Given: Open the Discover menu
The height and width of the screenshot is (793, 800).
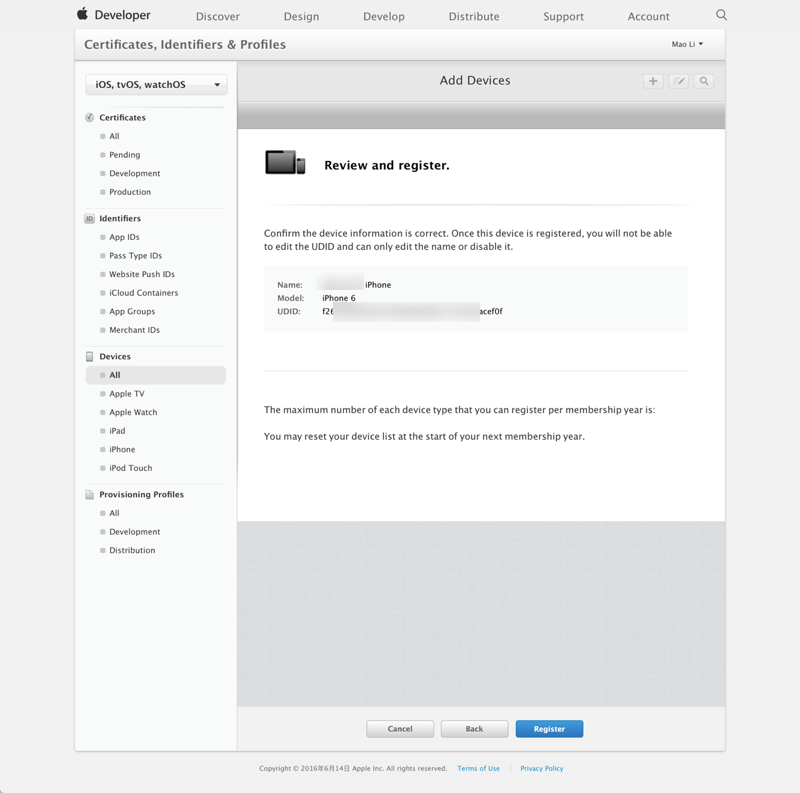Looking at the screenshot, I should [x=218, y=16].
